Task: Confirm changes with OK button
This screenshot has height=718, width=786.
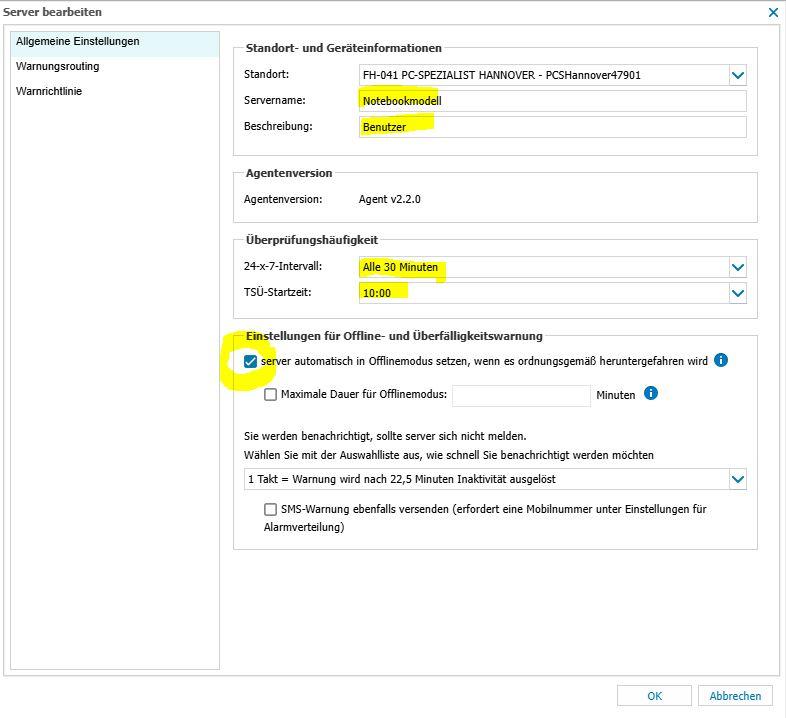Action: 654,696
